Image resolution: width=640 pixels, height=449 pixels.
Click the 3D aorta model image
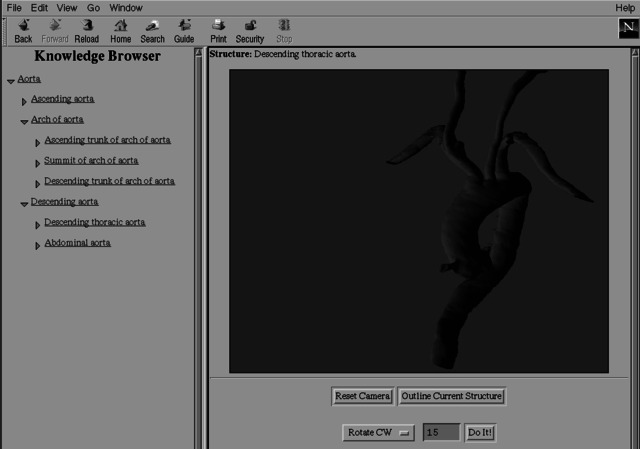pyautogui.click(x=419, y=221)
